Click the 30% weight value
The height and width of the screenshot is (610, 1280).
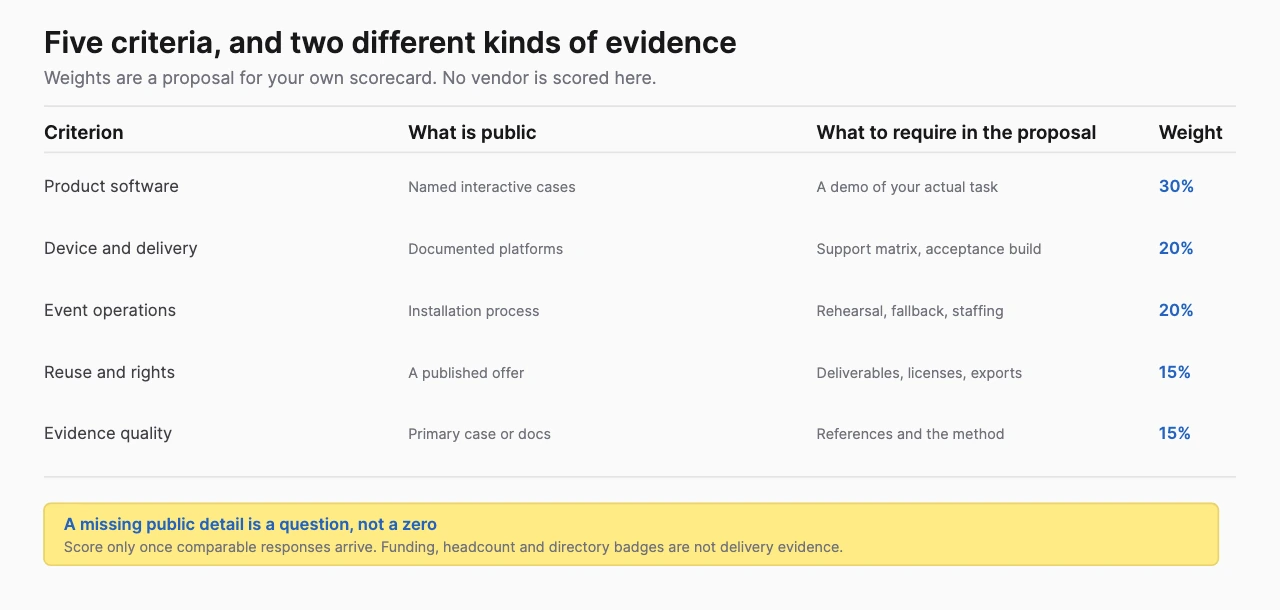(x=1176, y=186)
